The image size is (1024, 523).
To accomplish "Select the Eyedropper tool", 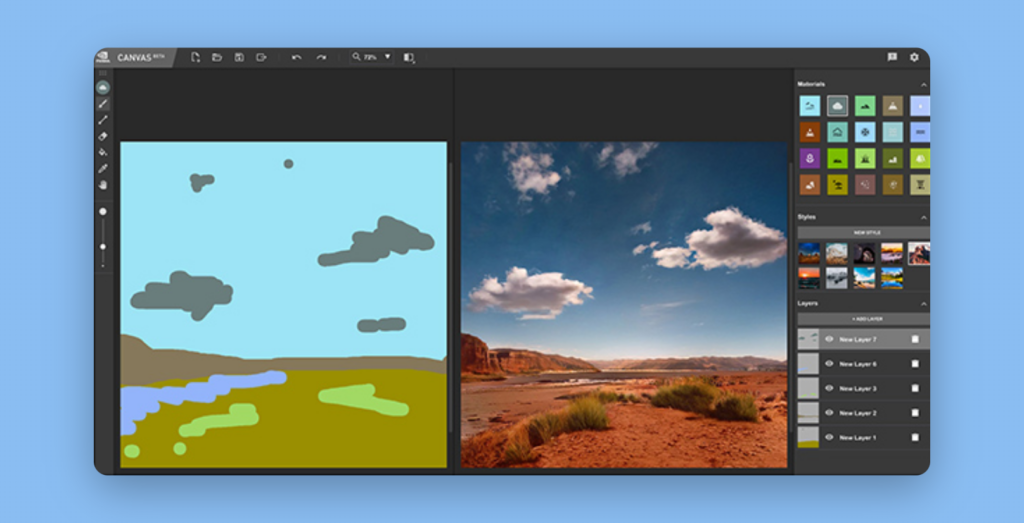I will click(x=103, y=168).
